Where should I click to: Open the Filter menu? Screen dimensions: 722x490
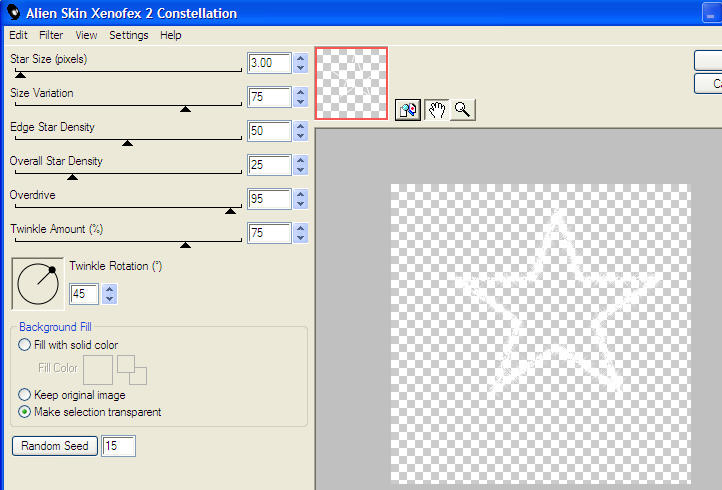coord(51,35)
